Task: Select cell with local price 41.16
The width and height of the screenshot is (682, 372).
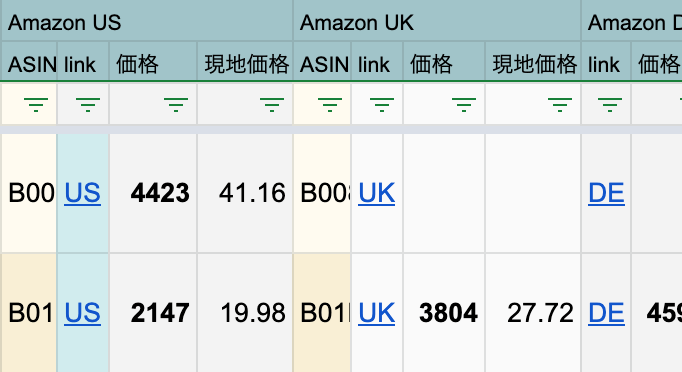Action: tap(245, 193)
